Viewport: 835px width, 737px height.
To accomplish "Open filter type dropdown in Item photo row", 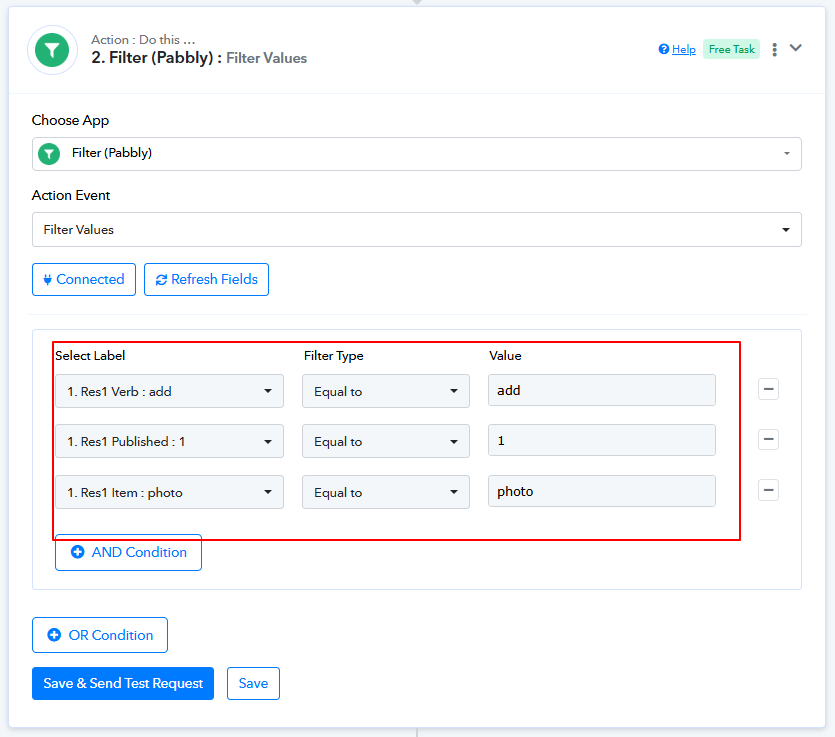I will tap(386, 493).
